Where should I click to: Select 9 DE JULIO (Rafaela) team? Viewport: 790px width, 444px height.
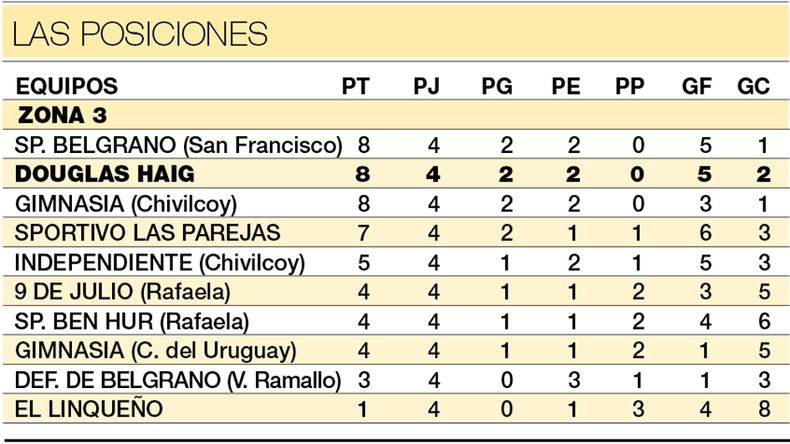coord(118,292)
